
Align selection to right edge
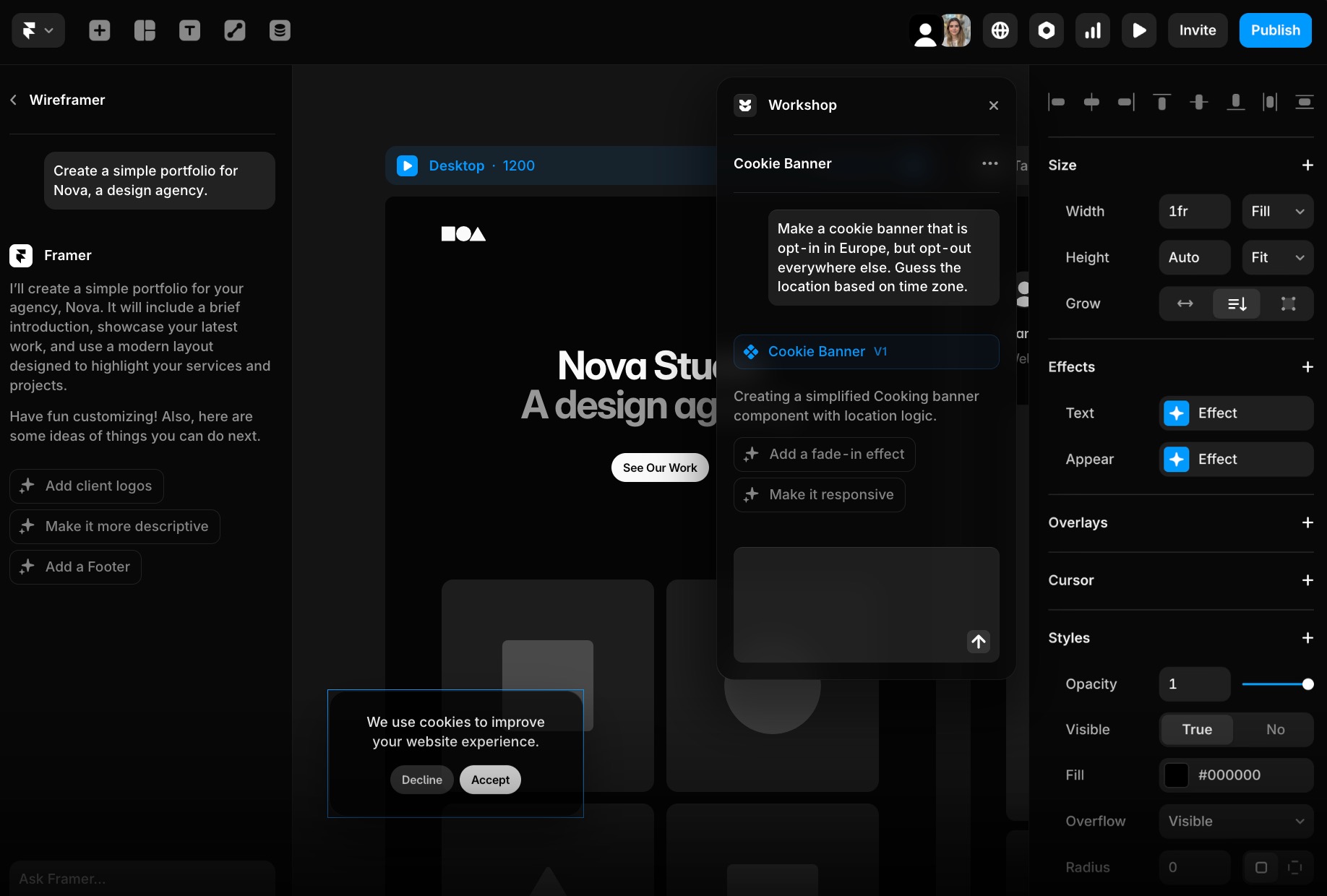pyautogui.click(x=1126, y=102)
